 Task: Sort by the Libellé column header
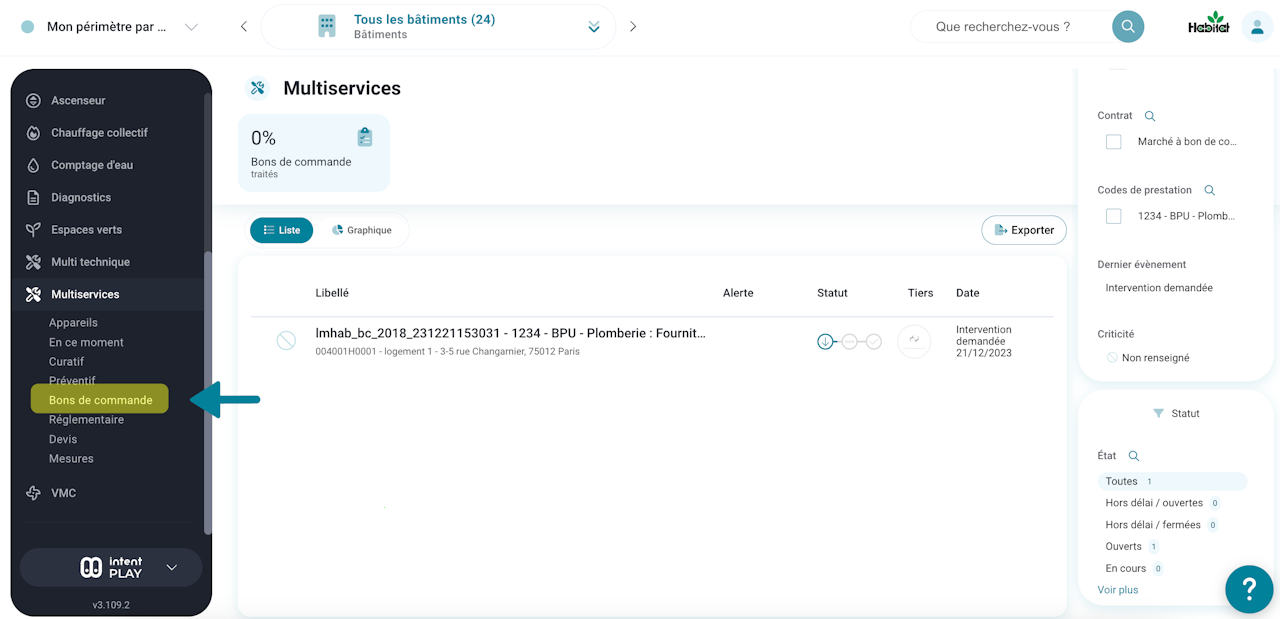(x=332, y=293)
